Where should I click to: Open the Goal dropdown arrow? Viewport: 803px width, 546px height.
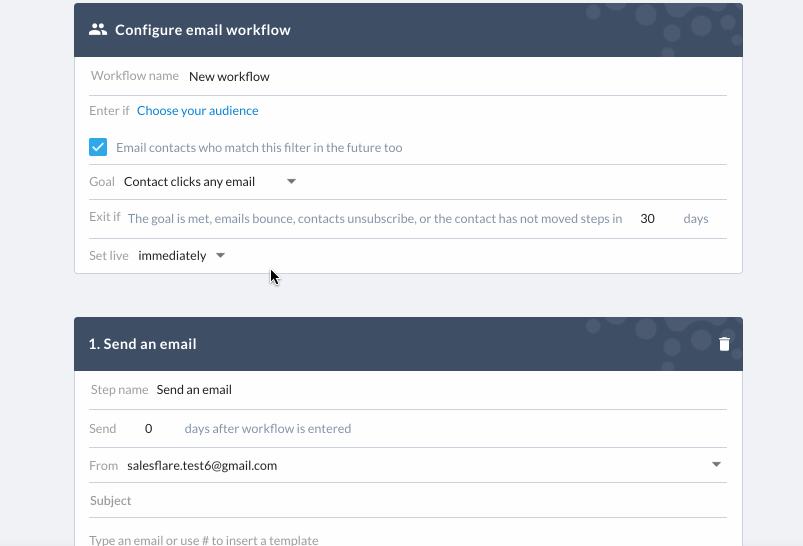pos(291,181)
